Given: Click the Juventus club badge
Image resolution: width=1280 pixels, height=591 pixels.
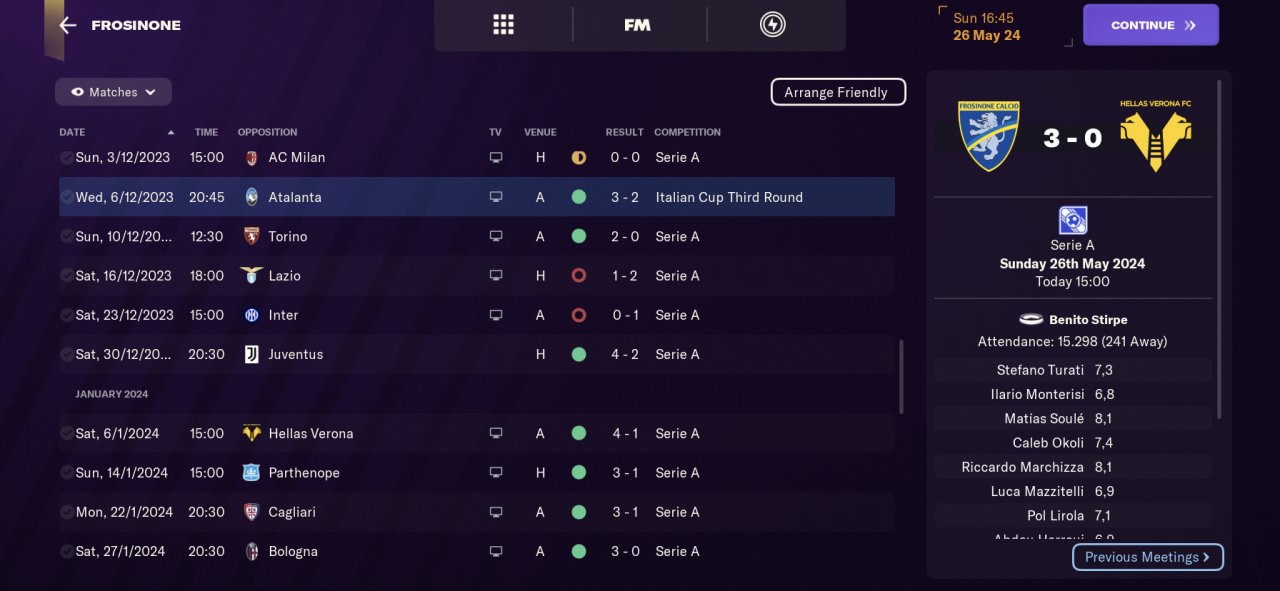Looking at the screenshot, I should pyautogui.click(x=252, y=355).
